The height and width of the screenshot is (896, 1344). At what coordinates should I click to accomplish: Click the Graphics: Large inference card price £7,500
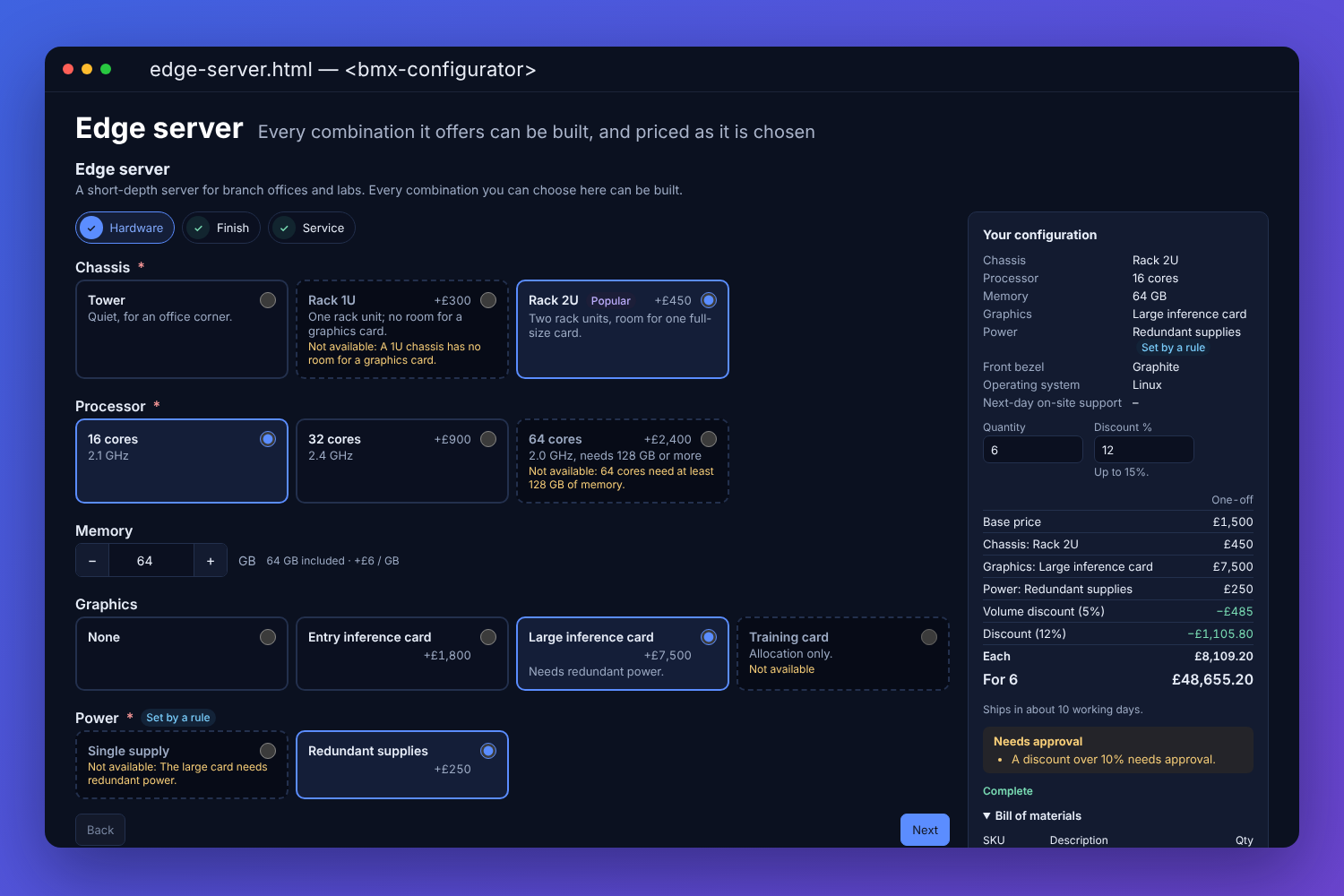pyautogui.click(x=1233, y=566)
